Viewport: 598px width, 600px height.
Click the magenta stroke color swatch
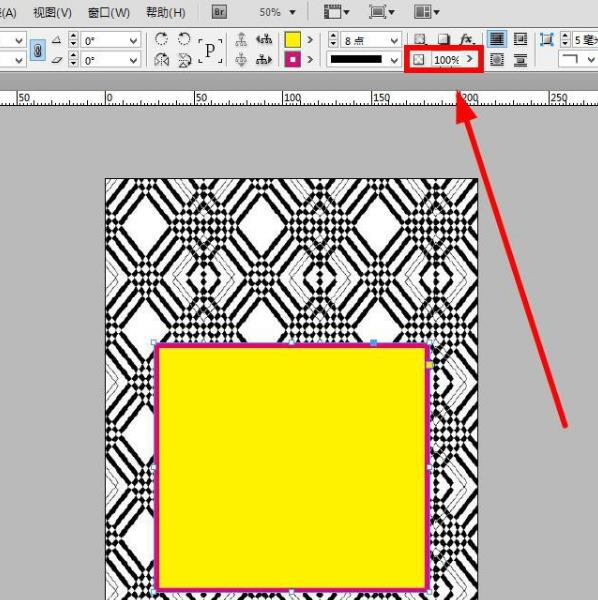coord(293,60)
